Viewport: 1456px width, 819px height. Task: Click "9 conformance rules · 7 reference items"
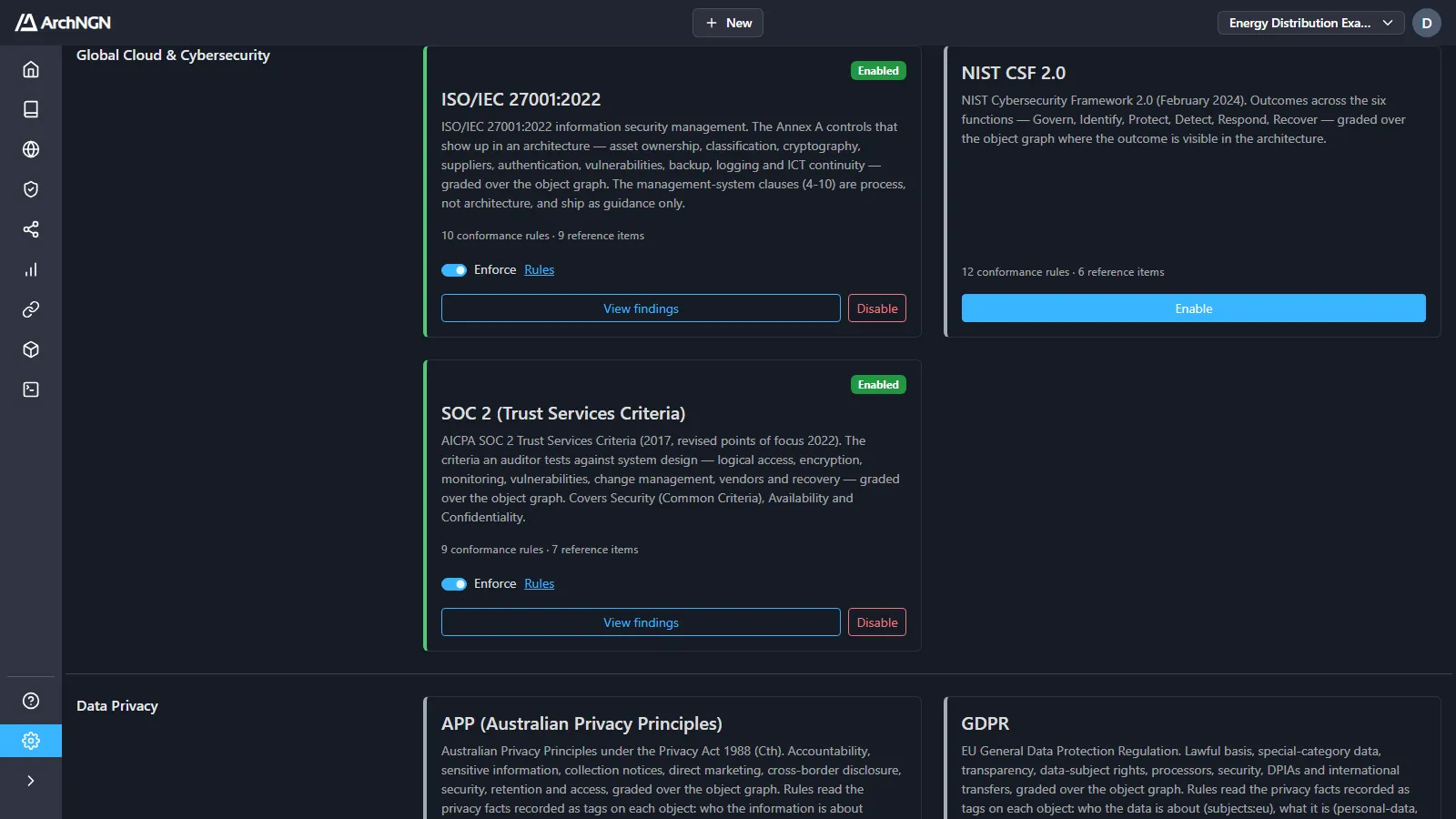coord(540,550)
